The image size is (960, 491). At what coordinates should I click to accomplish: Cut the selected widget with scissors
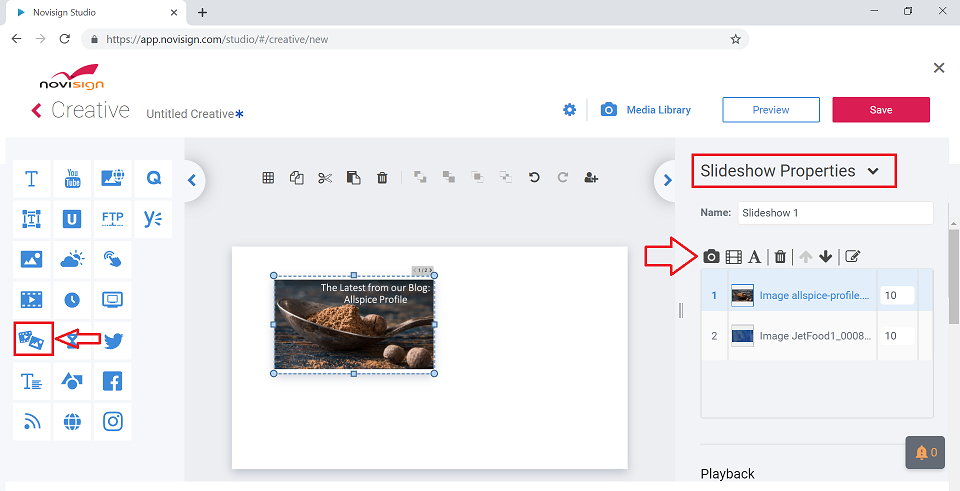point(325,178)
